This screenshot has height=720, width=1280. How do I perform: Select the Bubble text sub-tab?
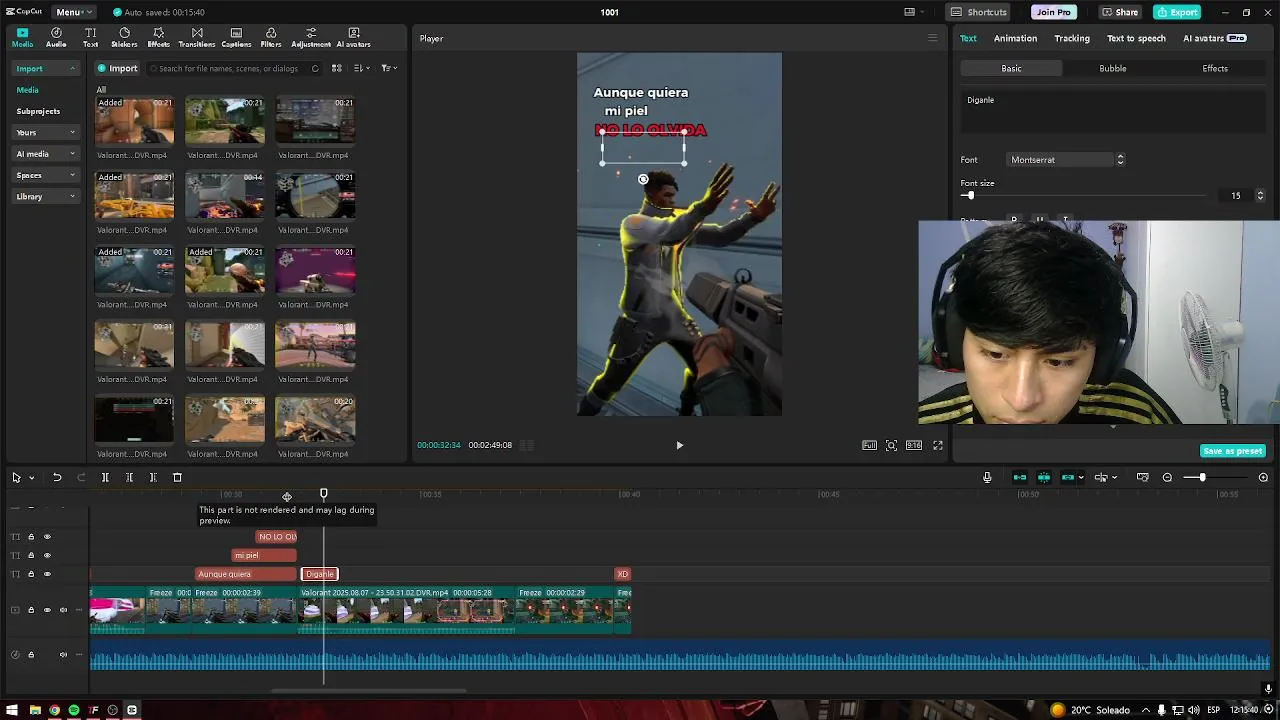[1113, 68]
